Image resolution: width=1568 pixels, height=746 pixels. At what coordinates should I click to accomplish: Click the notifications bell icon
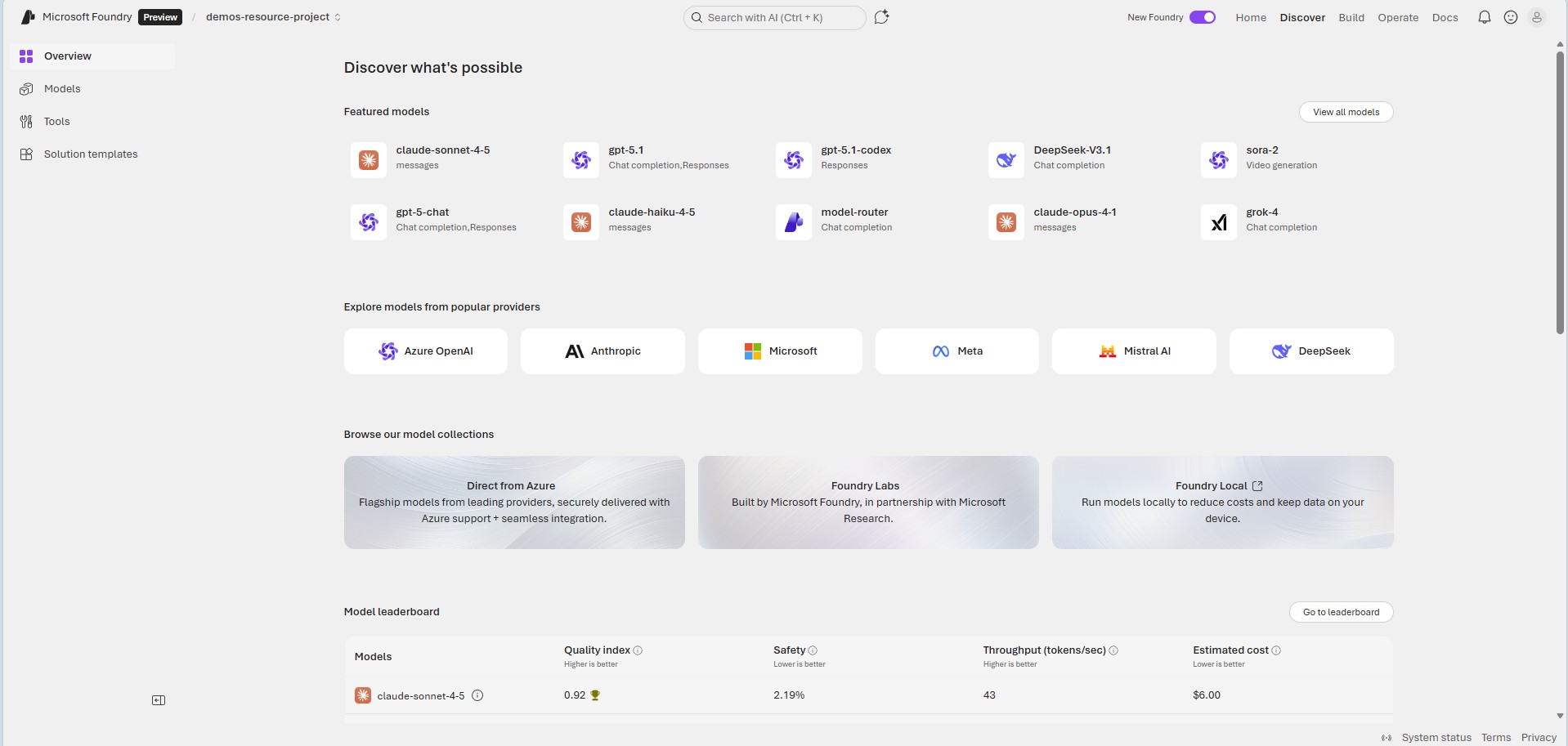[x=1484, y=17]
